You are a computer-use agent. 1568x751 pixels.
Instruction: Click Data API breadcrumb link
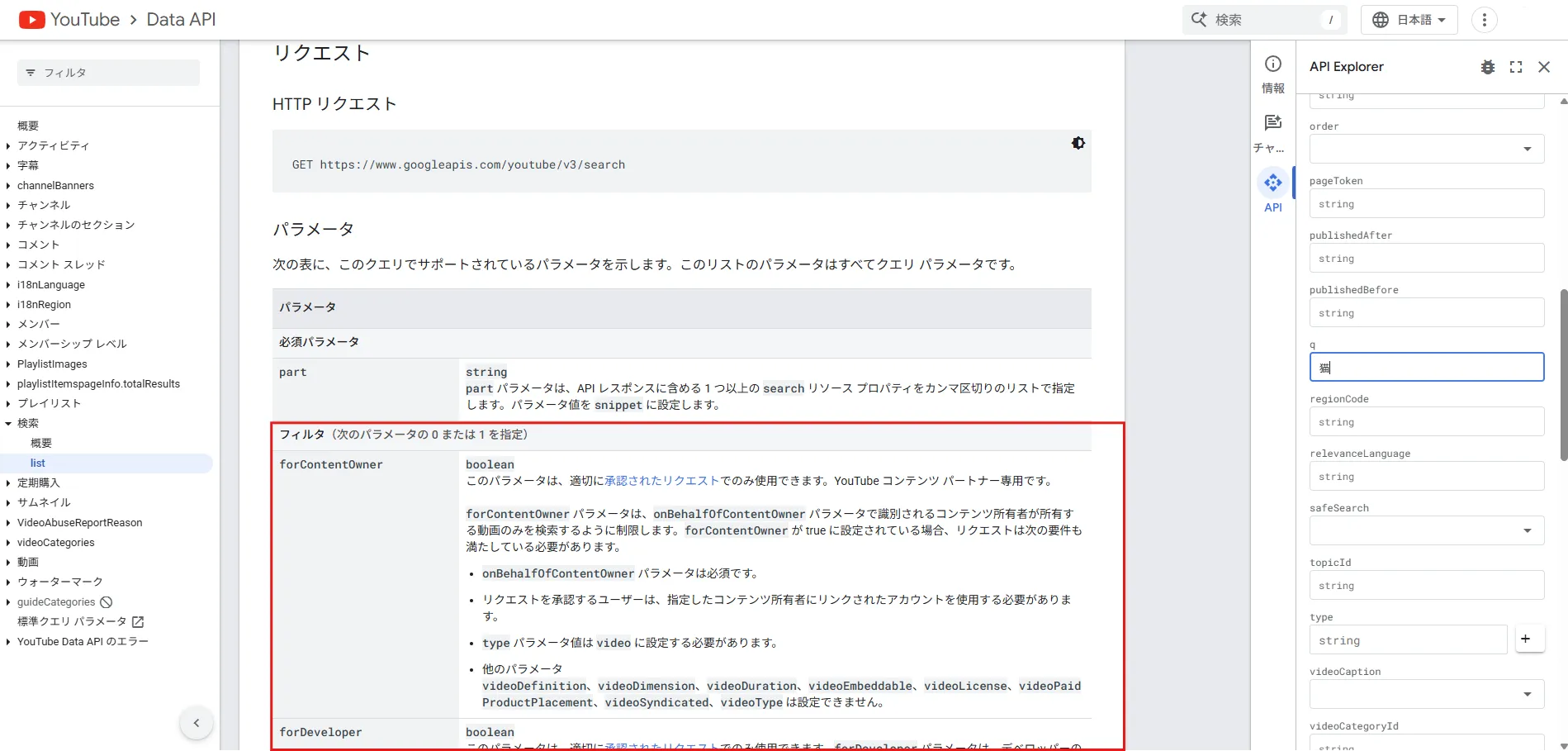[181, 20]
